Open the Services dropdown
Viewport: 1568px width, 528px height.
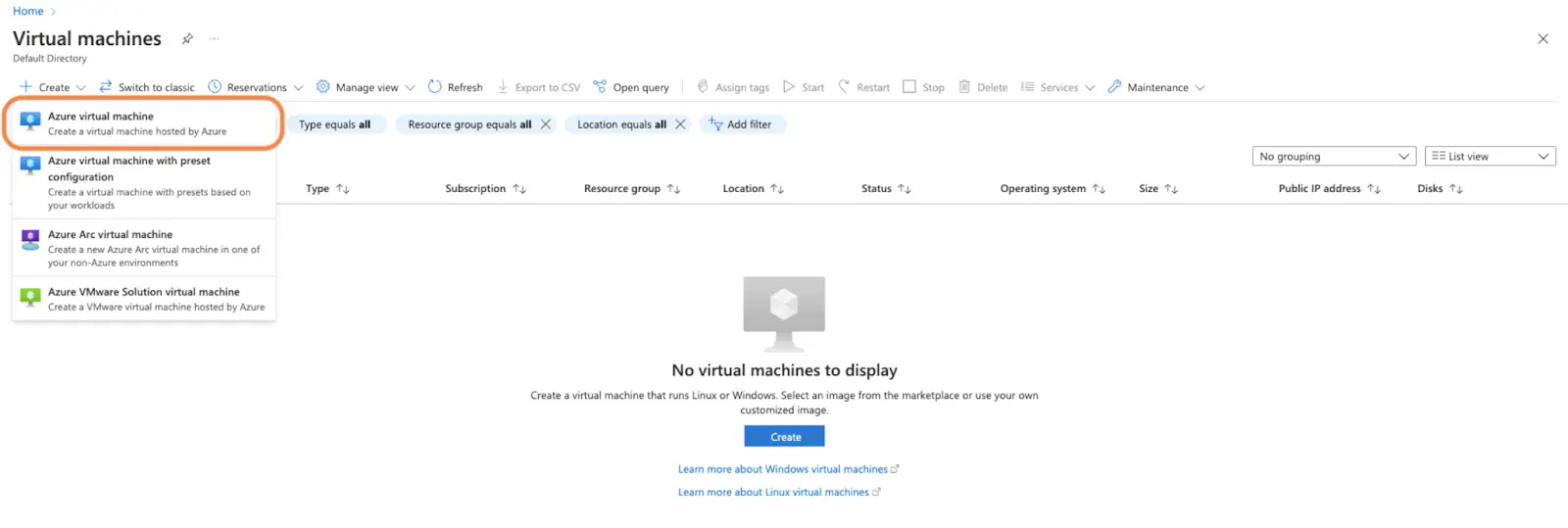tap(1057, 87)
